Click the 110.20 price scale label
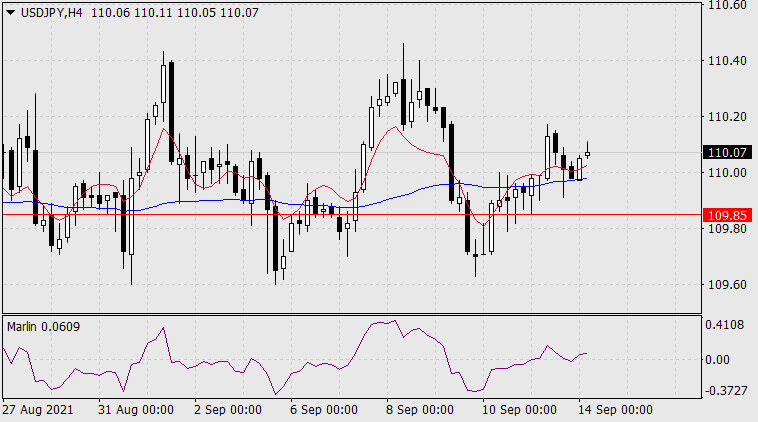This screenshot has height=422, width=758. coord(726,117)
